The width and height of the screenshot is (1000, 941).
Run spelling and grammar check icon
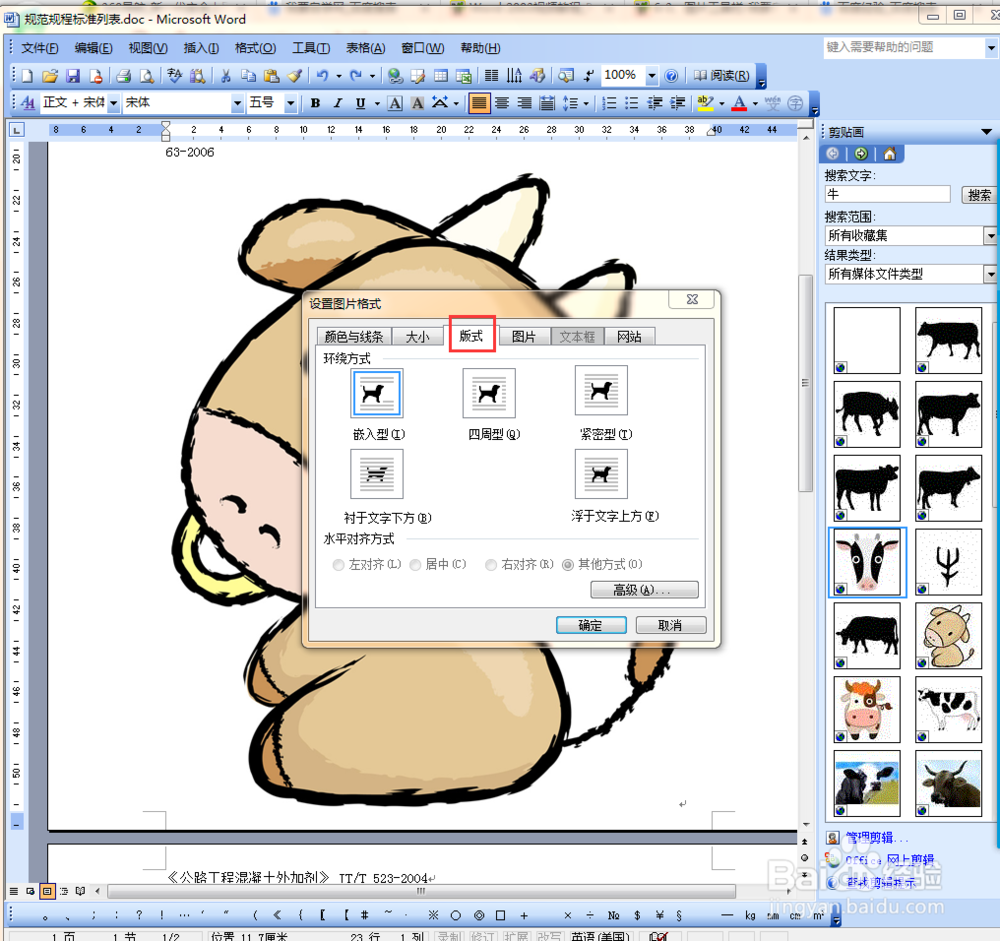tap(174, 76)
